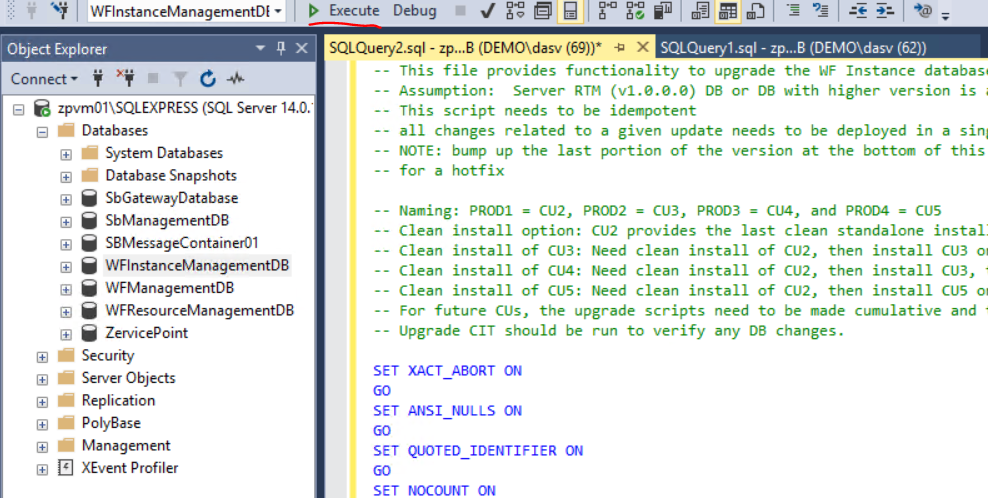
Task: Close the SQLQuery2.sql tab
Action: pyautogui.click(x=642, y=47)
